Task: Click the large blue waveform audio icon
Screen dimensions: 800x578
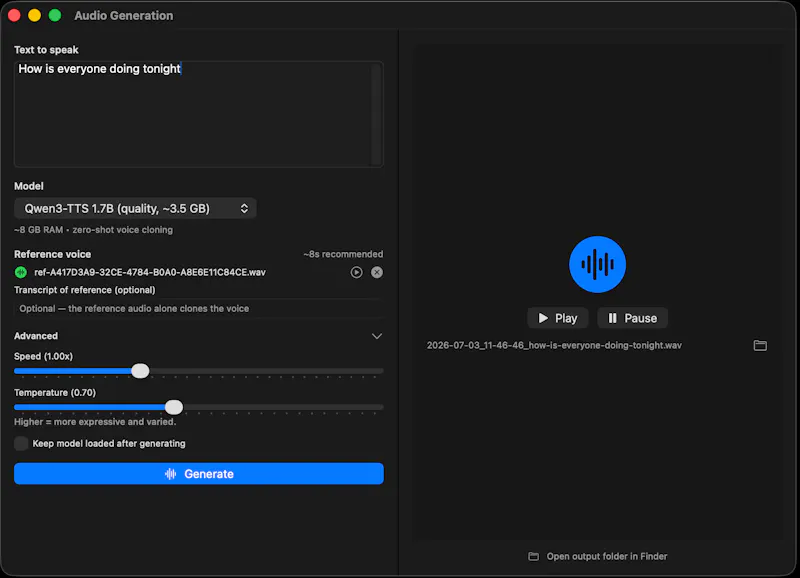Action: pos(597,264)
